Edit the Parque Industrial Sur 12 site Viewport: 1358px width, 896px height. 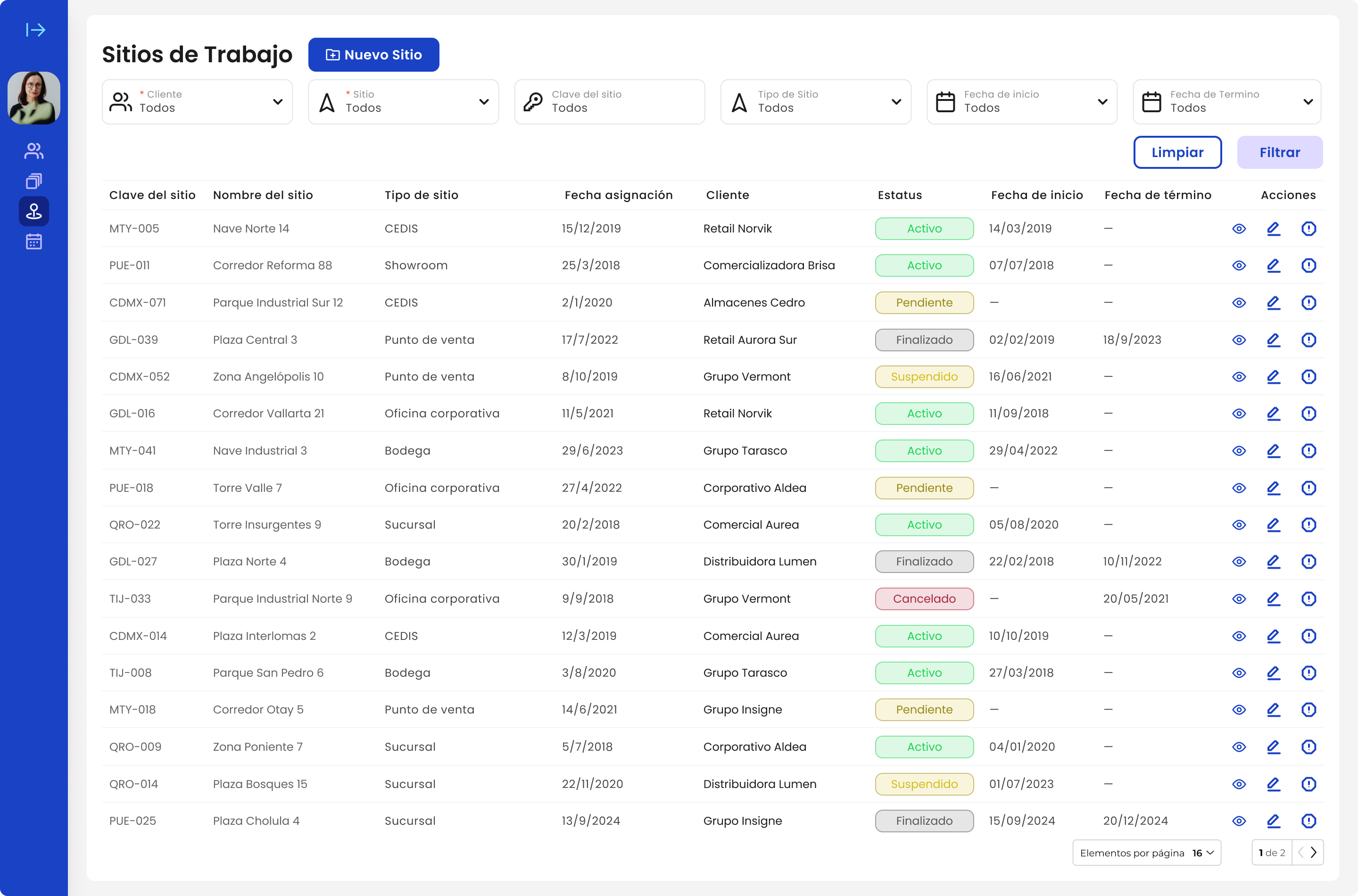[1274, 303]
